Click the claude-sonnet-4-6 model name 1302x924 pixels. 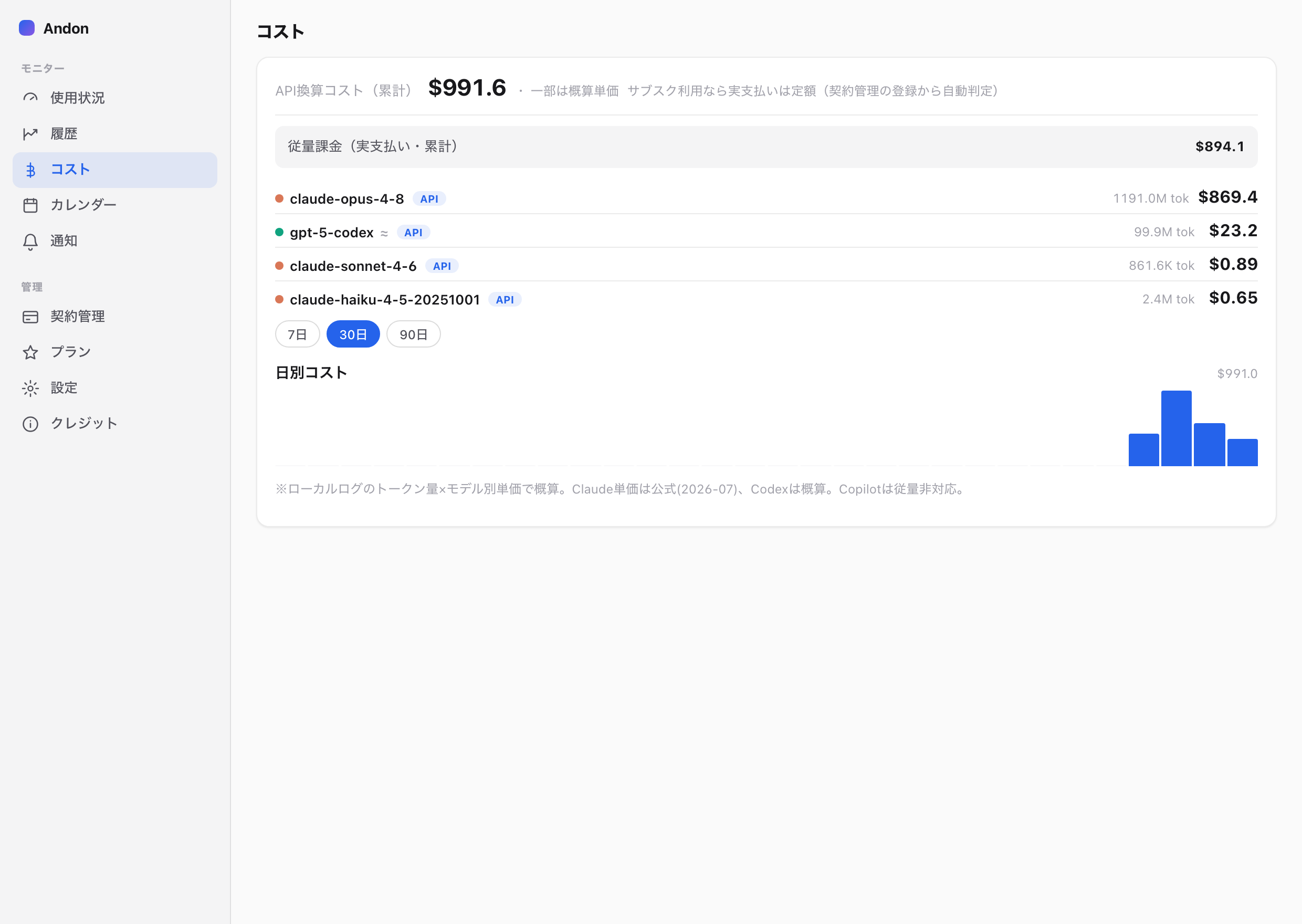click(x=353, y=266)
